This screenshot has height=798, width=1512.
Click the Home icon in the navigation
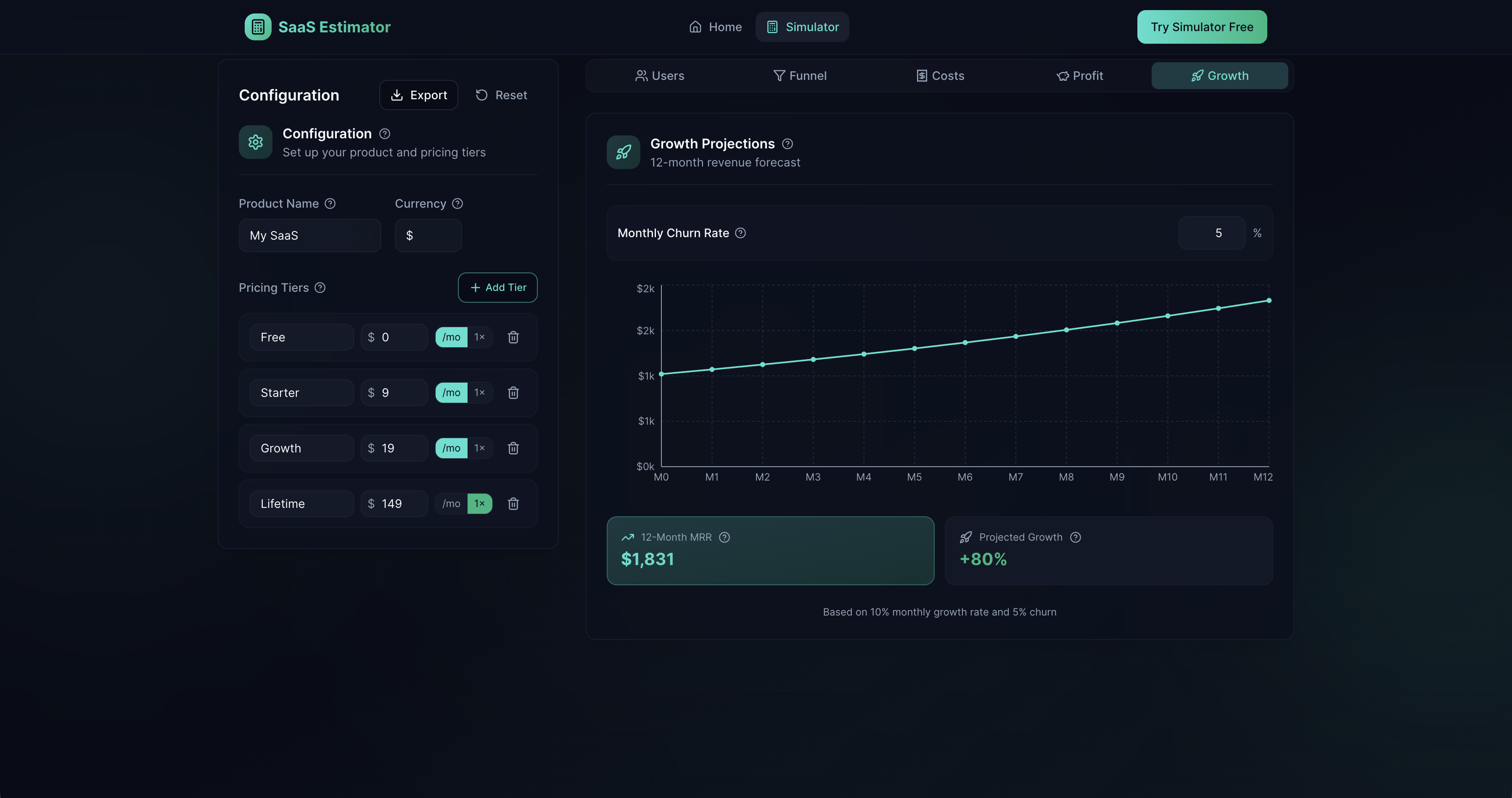pos(695,26)
